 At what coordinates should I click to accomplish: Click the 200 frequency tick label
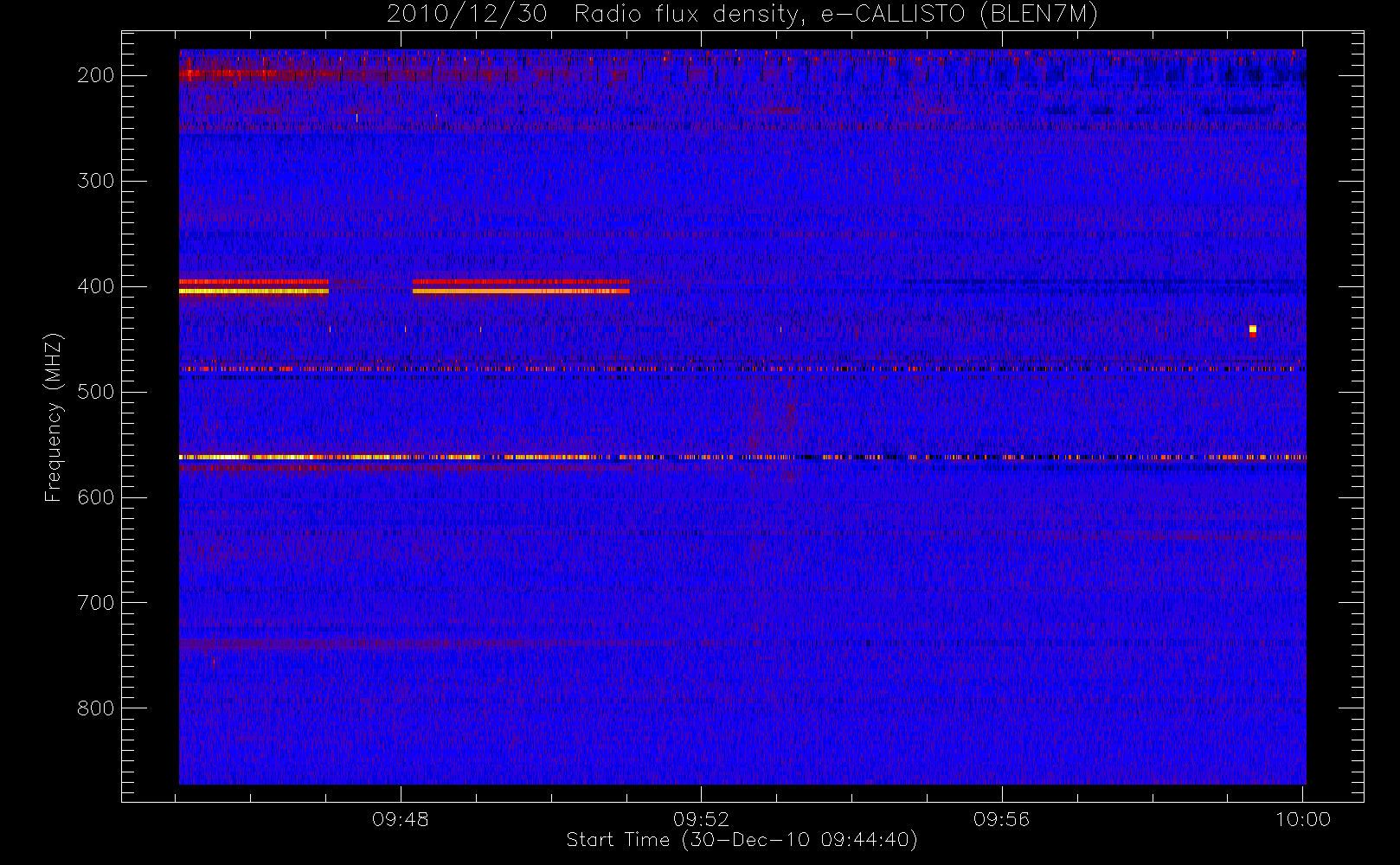point(96,75)
